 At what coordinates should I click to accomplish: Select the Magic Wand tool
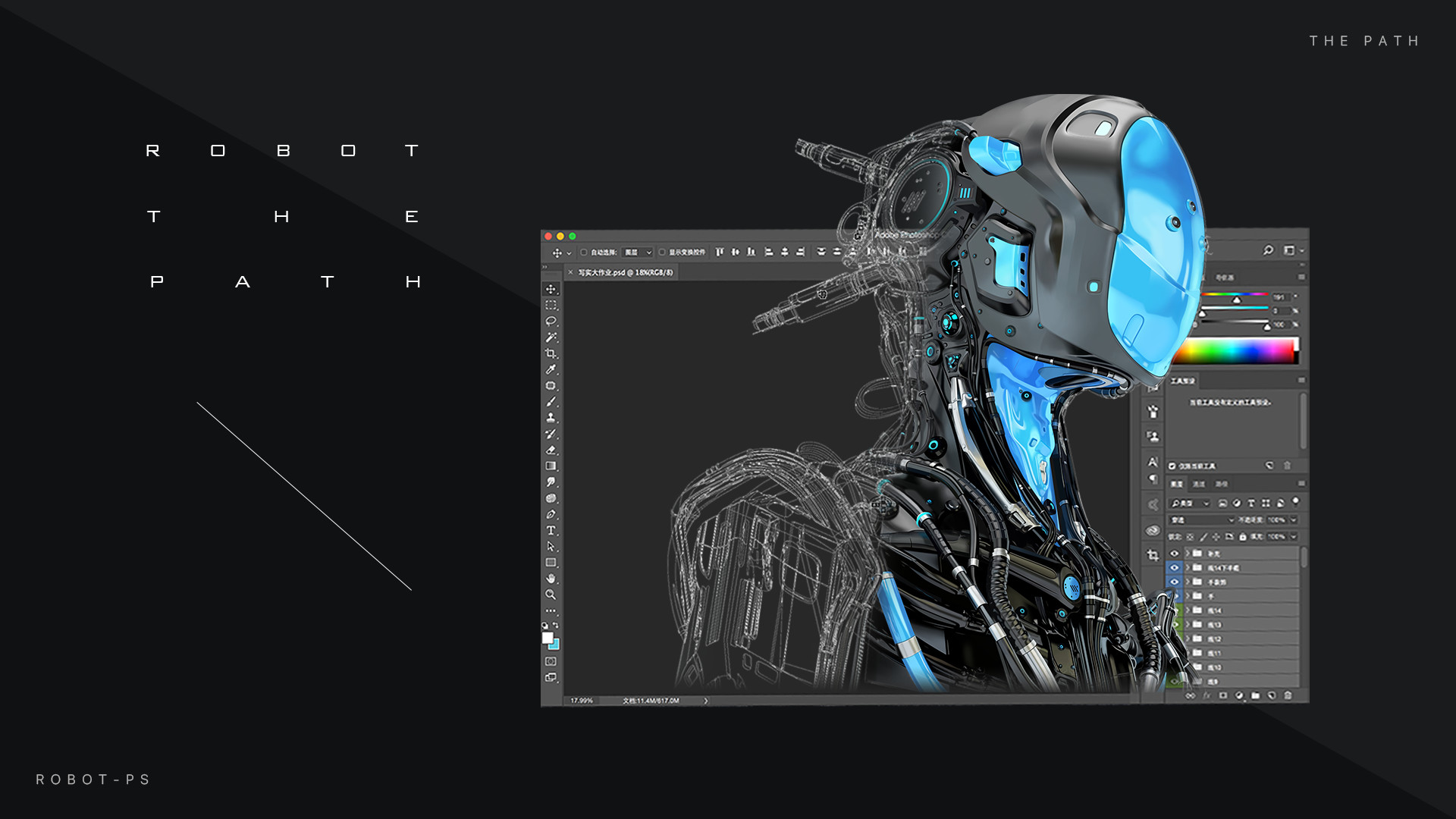coord(551,337)
